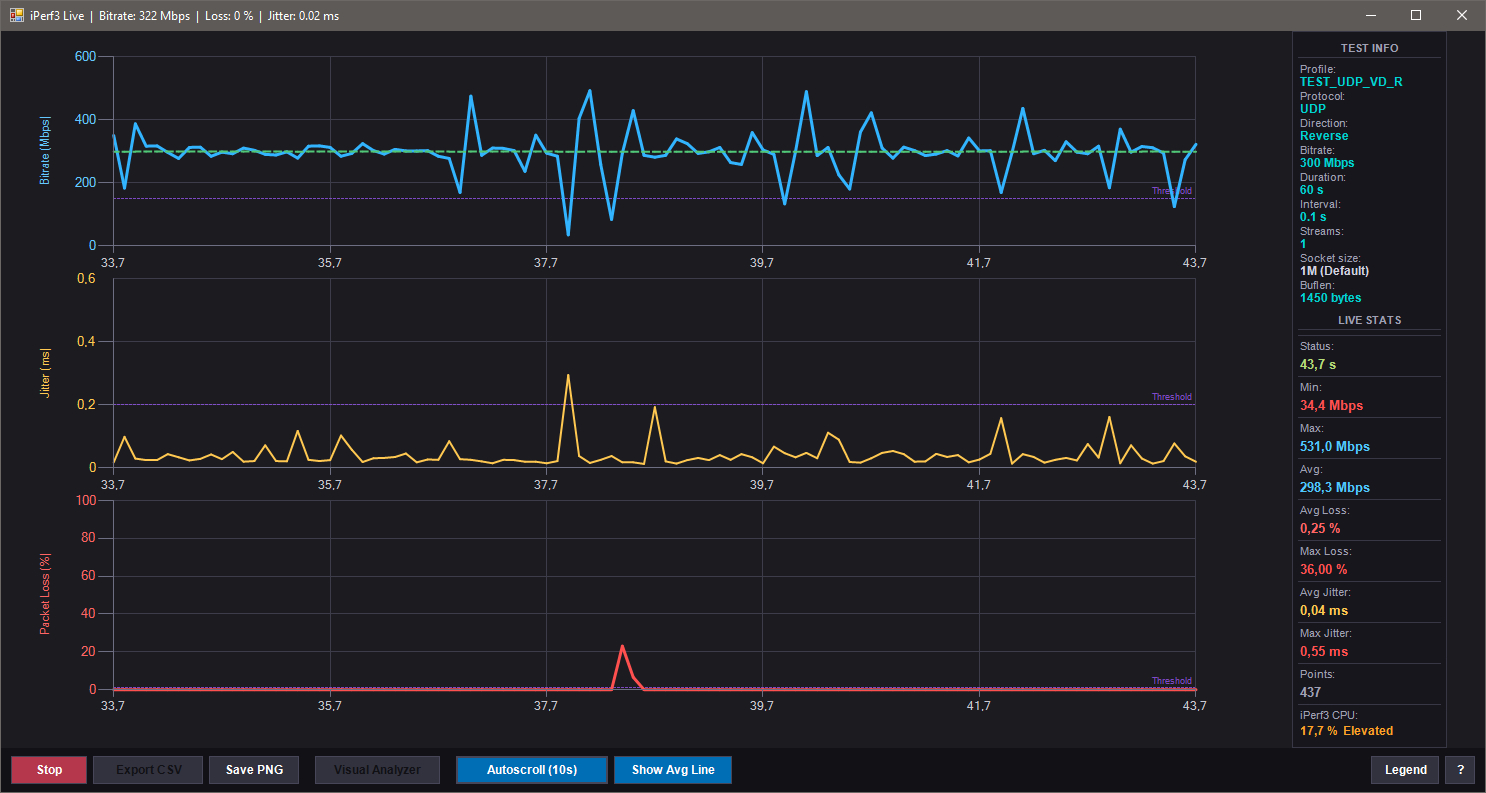Open the Legend window

tap(1405, 770)
